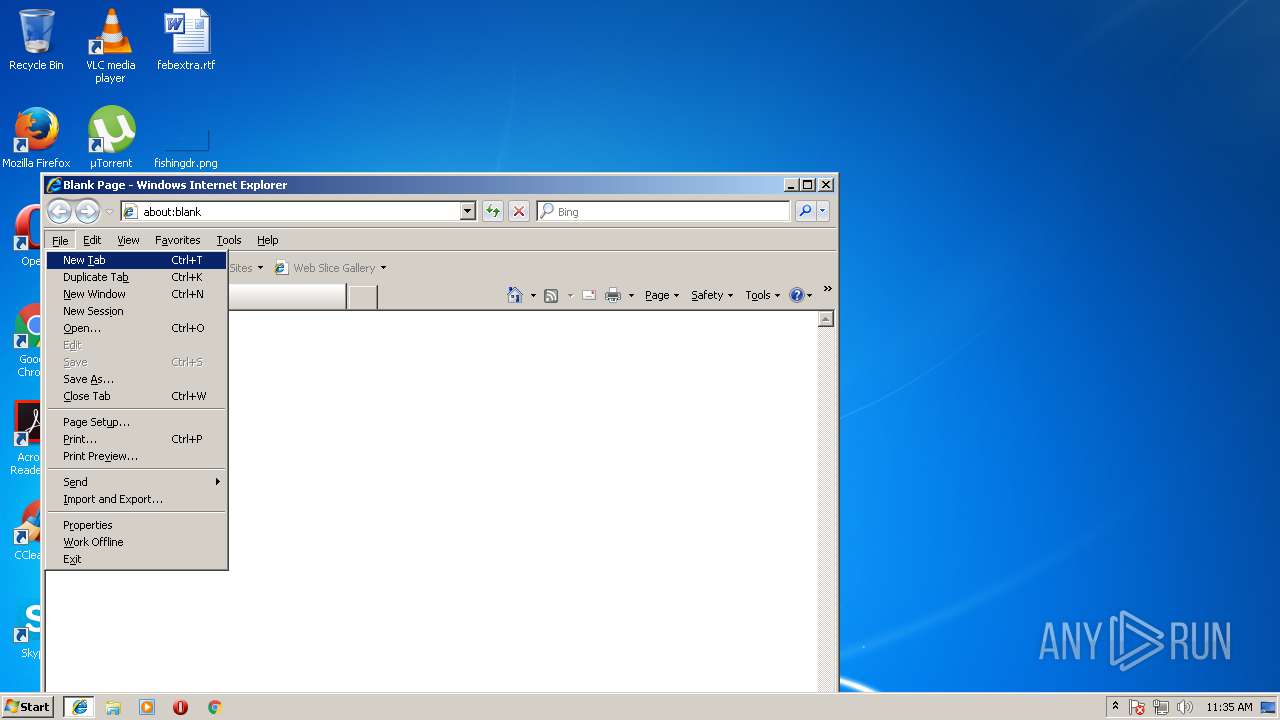Choose Duplicate Tab menu entry
Viewport: 1280px width, 720px height.
click(136, 277)
